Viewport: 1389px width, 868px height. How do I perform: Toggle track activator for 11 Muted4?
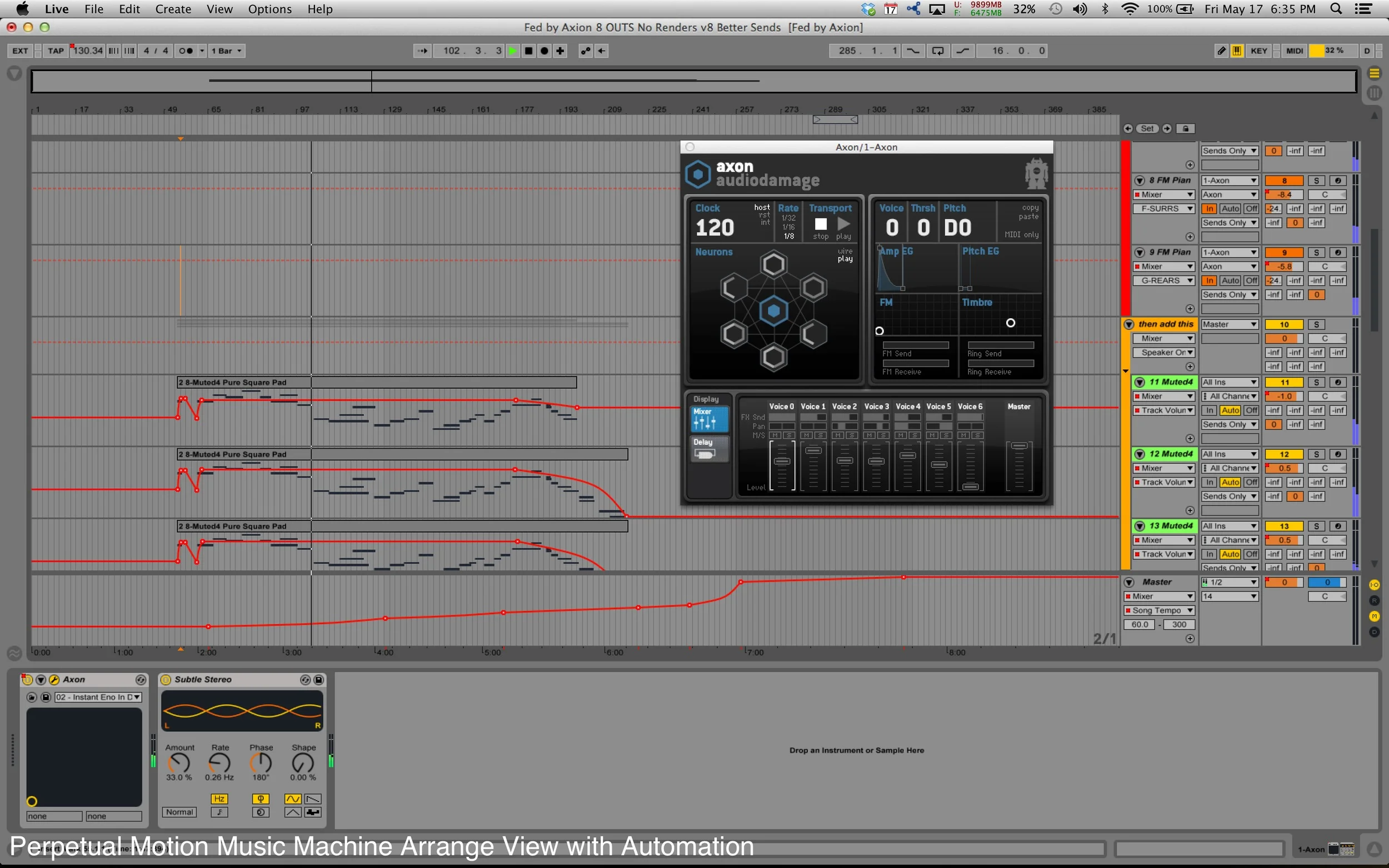pyautogui.click(x=1285, y=382)
